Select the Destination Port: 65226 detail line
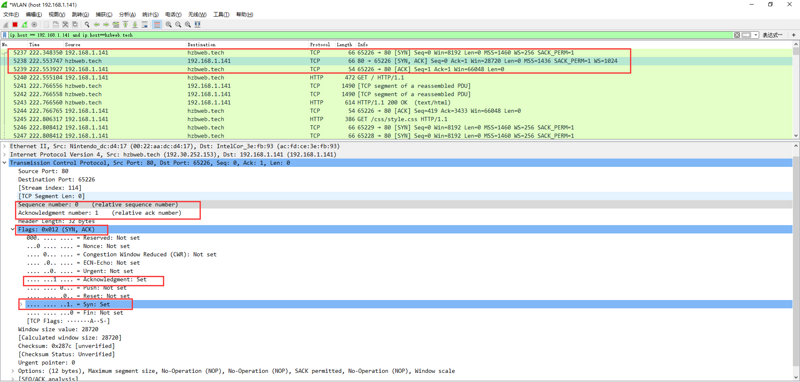 (x=57, y=180)
